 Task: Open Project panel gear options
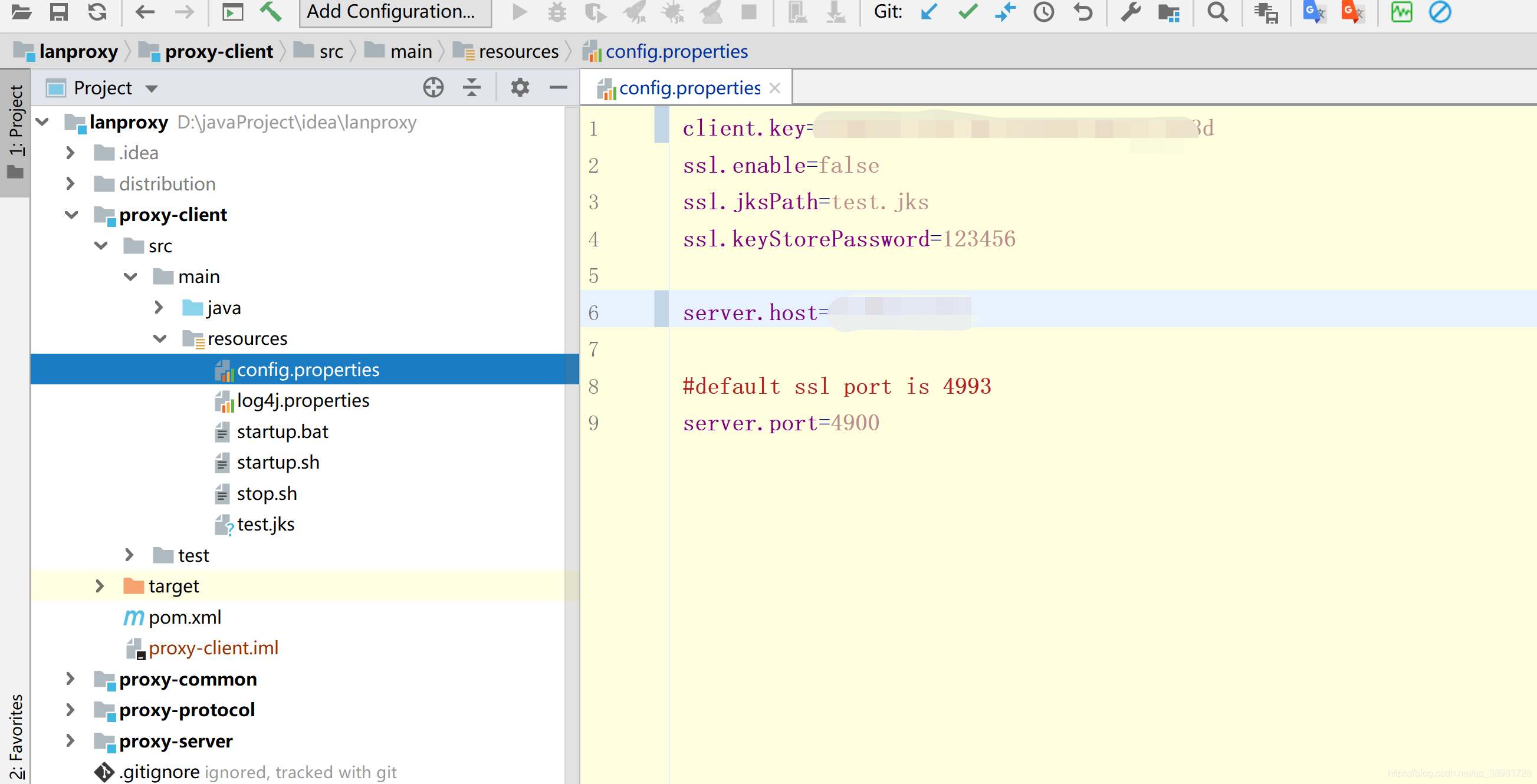(520, 88)
